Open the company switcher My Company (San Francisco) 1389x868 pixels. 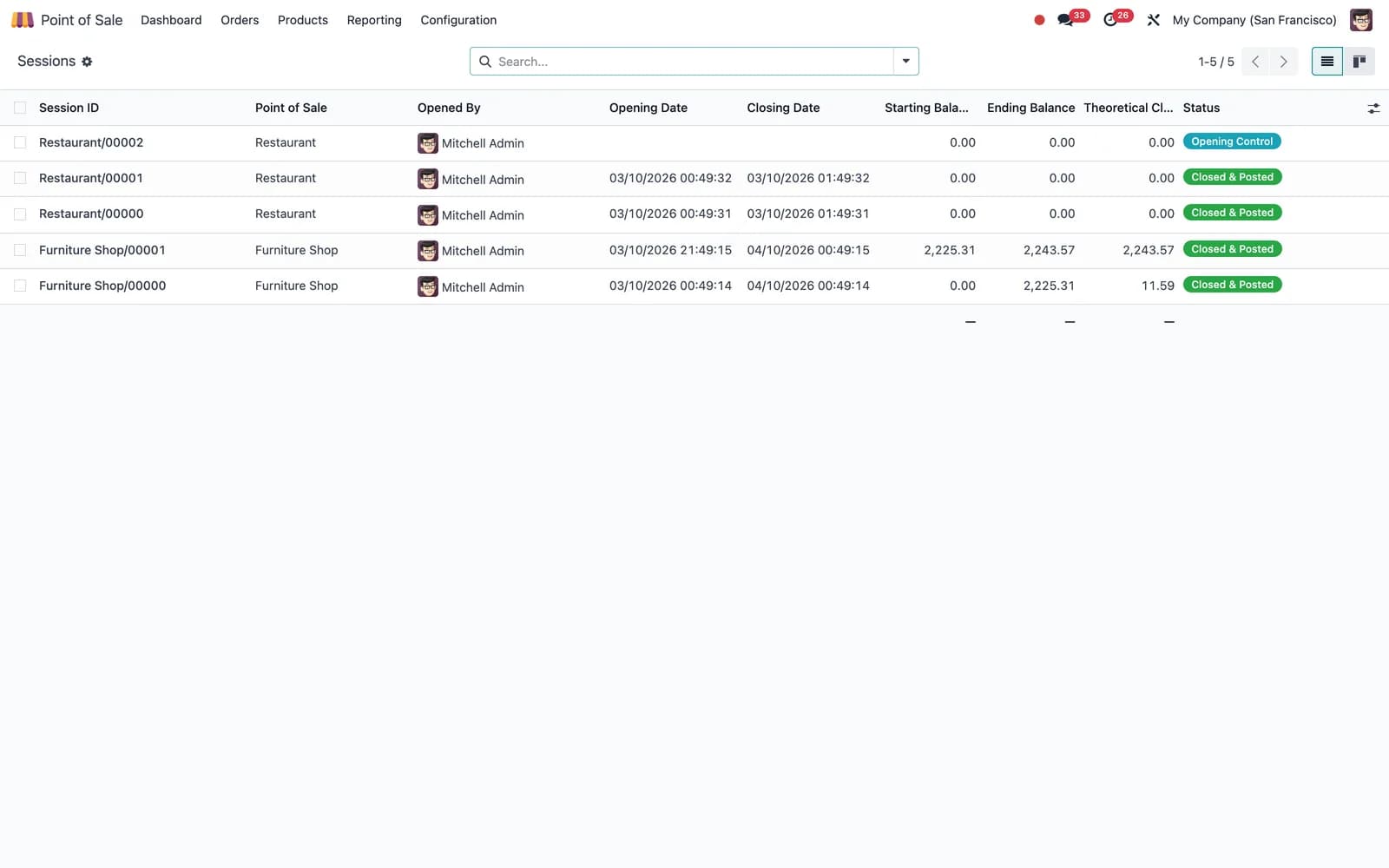point(1254,20)
